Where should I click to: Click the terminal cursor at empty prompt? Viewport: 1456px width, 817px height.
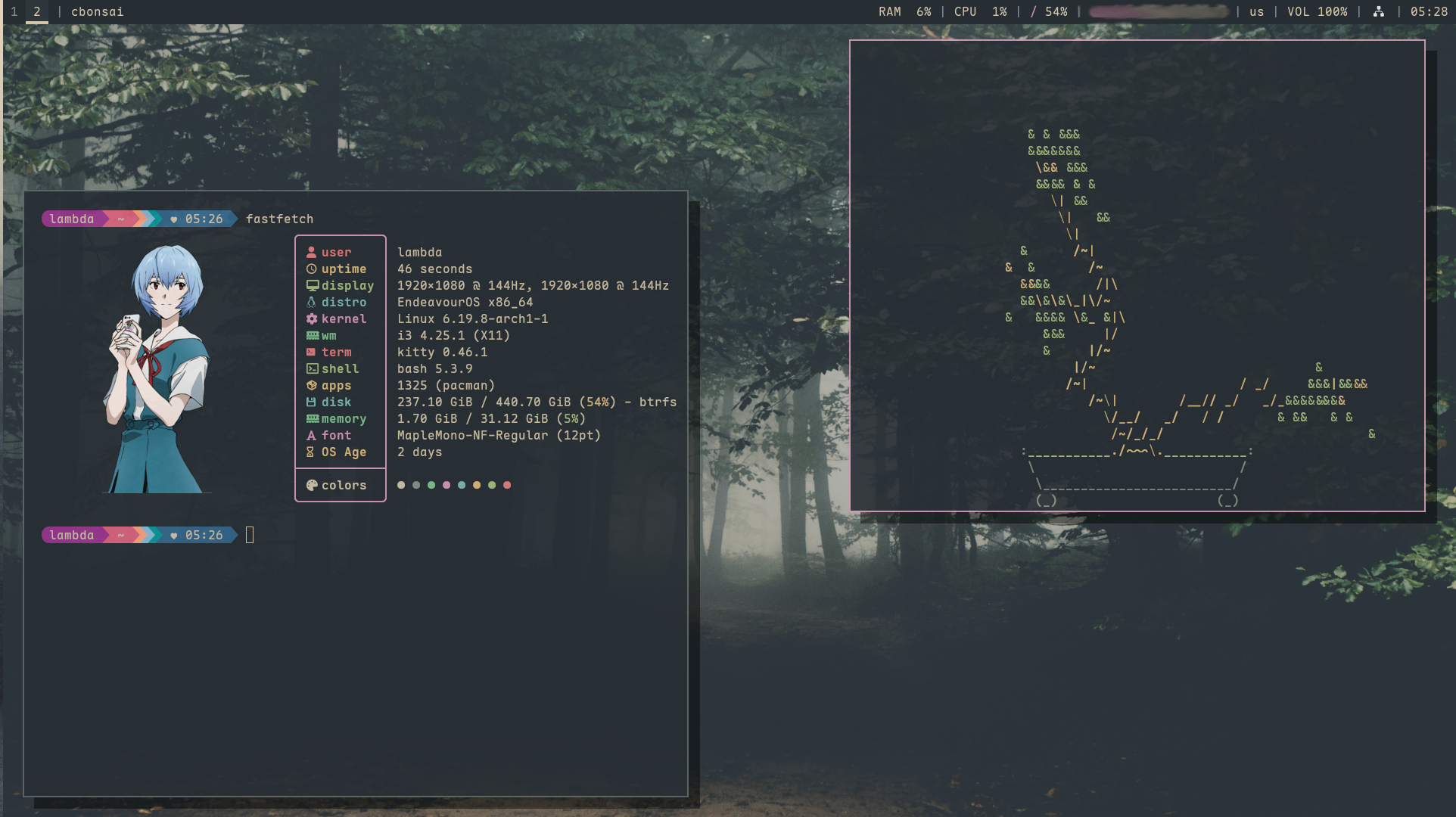[x=250, y=536]
